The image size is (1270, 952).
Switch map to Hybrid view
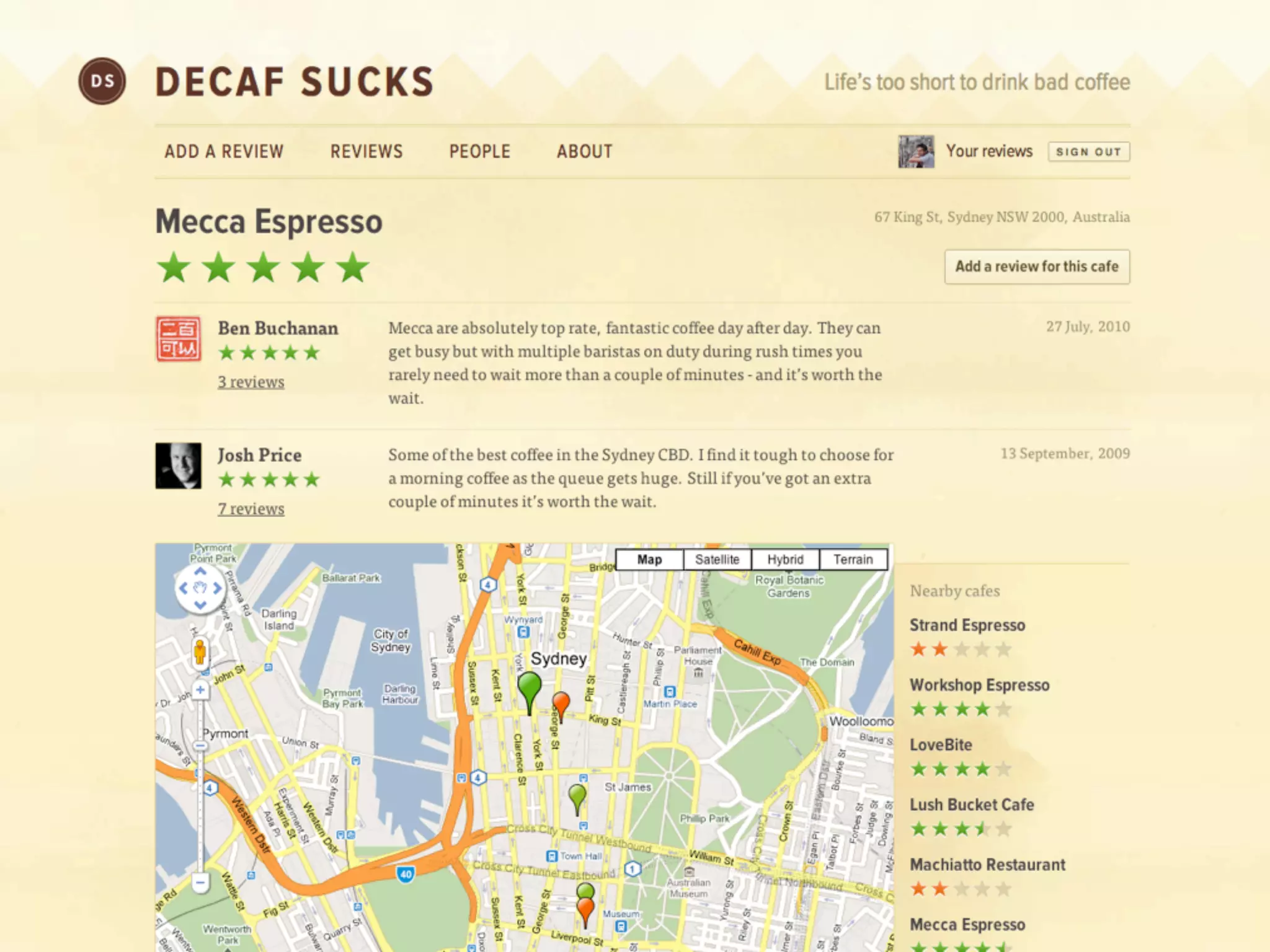click(785, 560)
